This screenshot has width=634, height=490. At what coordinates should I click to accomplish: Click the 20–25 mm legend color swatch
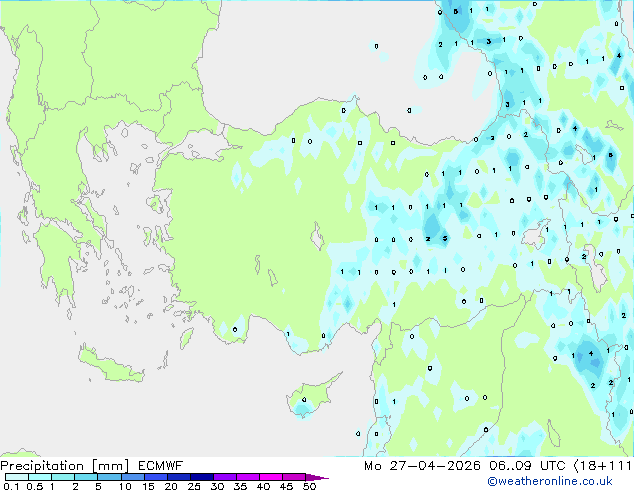tap(178, 477)
